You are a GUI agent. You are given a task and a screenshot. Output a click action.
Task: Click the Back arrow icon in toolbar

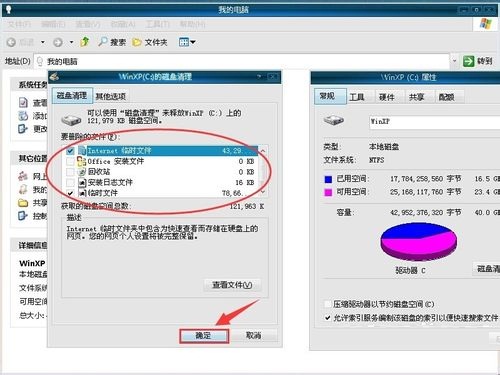pos(11,42)
